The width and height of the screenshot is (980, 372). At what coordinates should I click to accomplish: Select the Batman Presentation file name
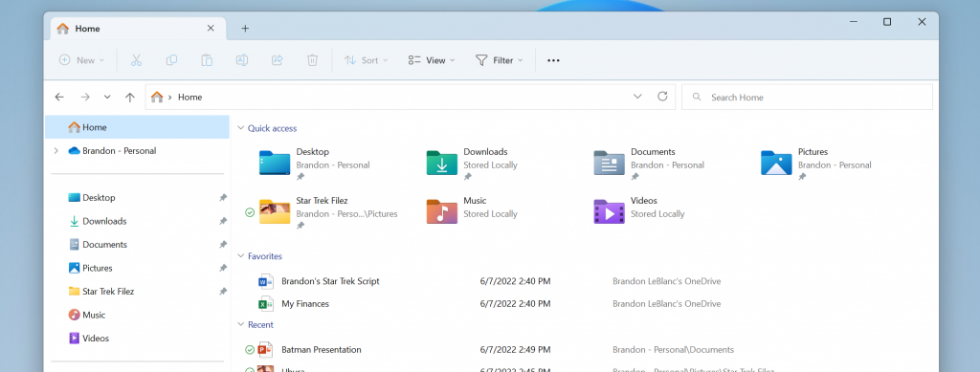click(x=321, y=349)
